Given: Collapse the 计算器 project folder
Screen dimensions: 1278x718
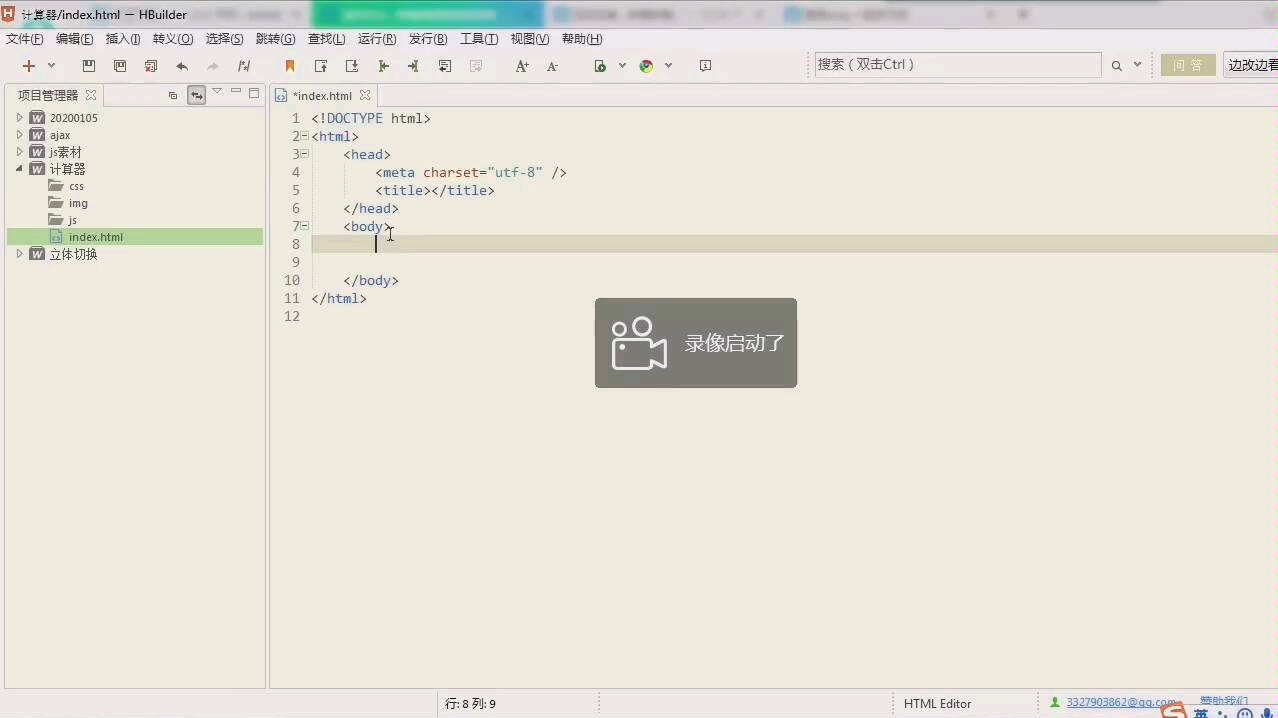Looking at the screenshot, I should tap(20, 169).
